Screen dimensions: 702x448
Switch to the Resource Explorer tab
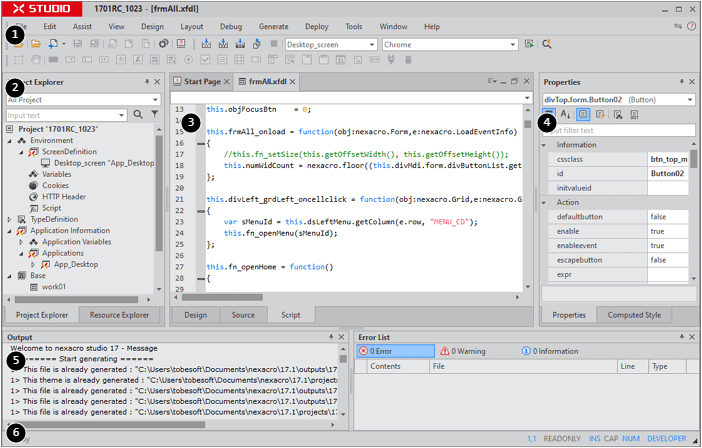[x=119, y=314]
